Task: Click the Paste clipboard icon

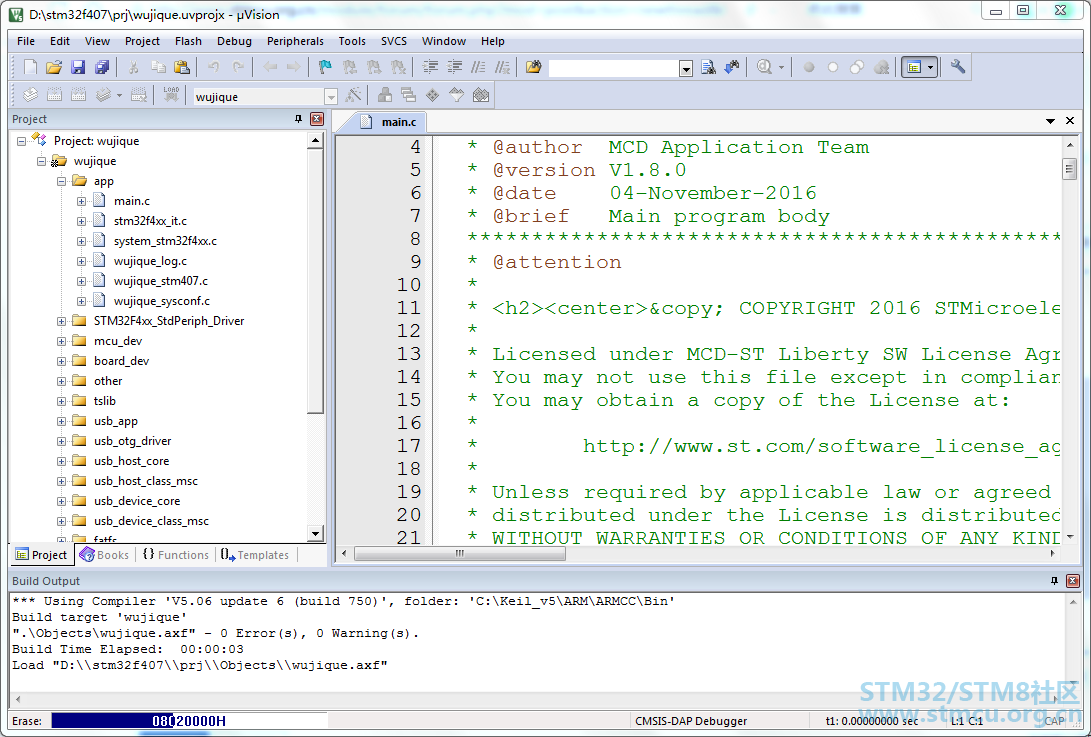Action: tap(182, 68)
